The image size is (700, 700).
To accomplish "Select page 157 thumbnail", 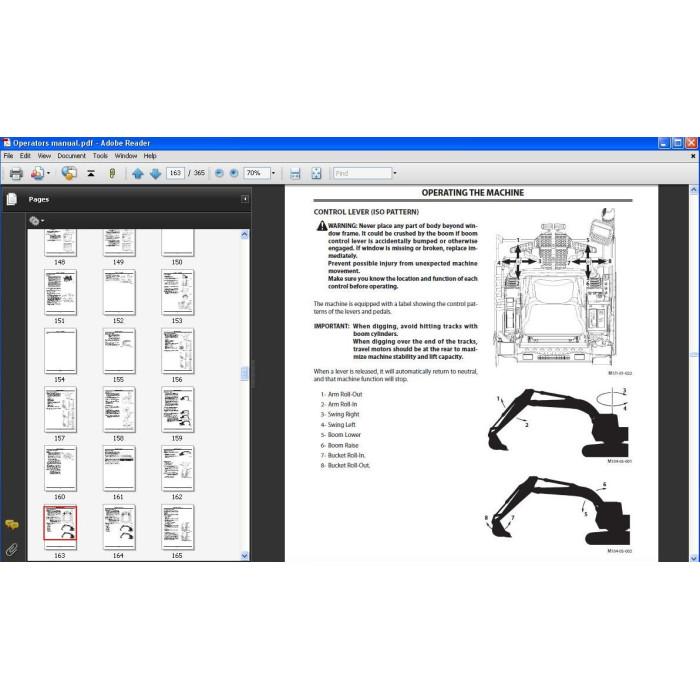I will [60, 410].
